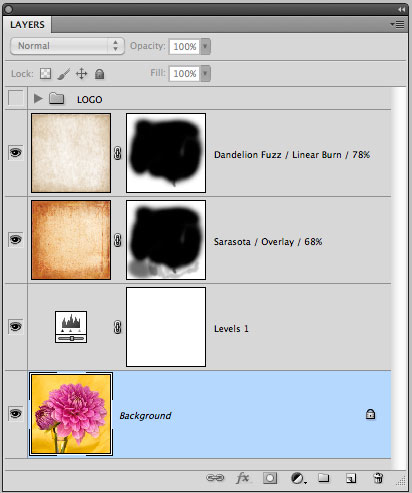Click mask link chain on Dandelion Fuzz layer
The image size is (412, 493).
click(x=117, y=153)
